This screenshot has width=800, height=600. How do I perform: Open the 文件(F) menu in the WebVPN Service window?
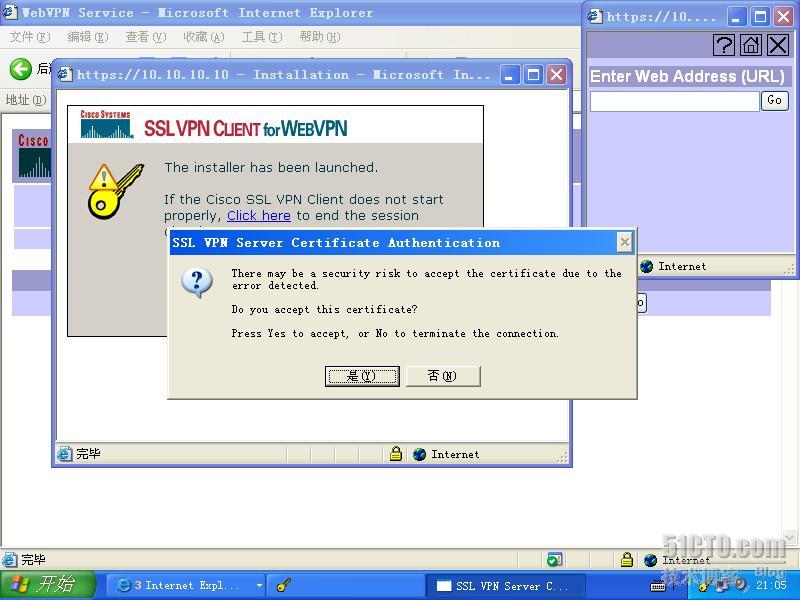30,37
